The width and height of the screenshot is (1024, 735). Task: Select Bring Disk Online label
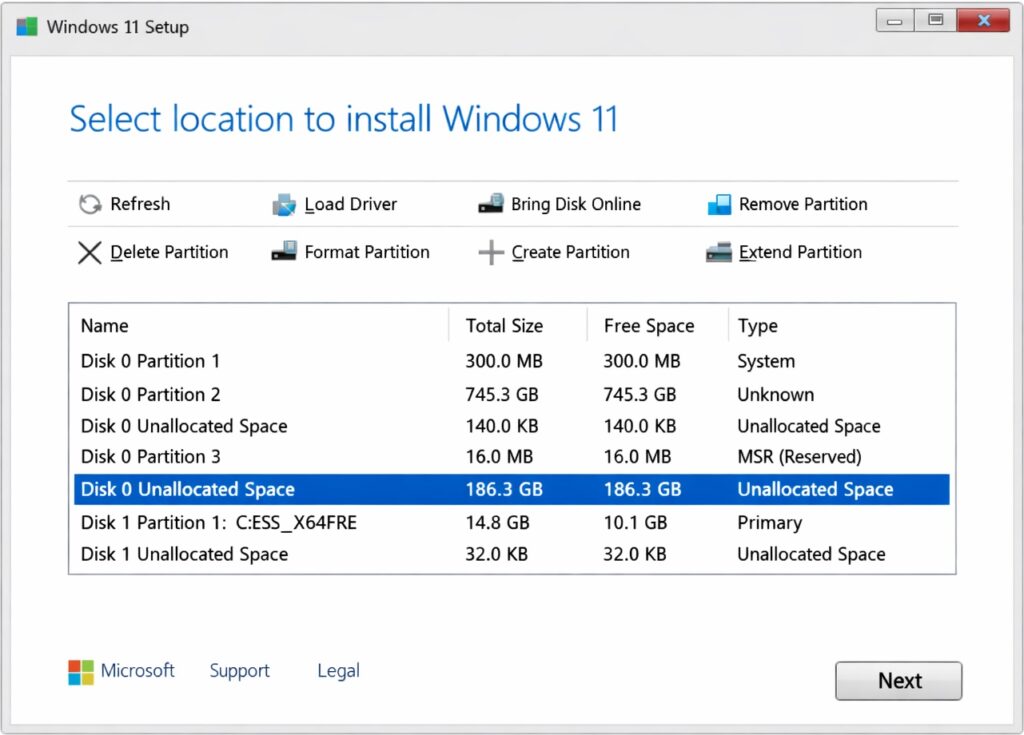click(x=575, y=204)
